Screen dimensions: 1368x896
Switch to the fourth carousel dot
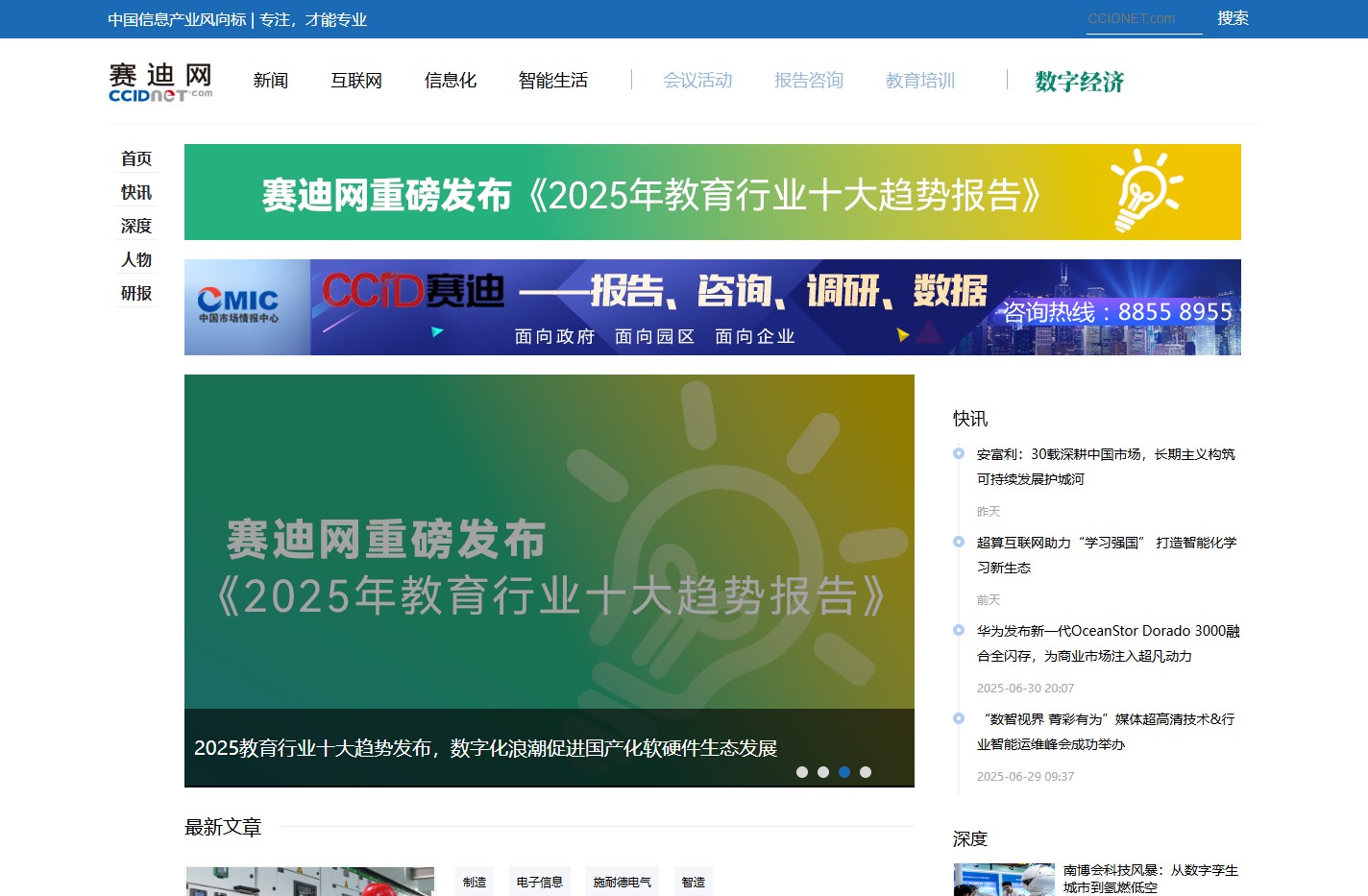pos(866,772)
